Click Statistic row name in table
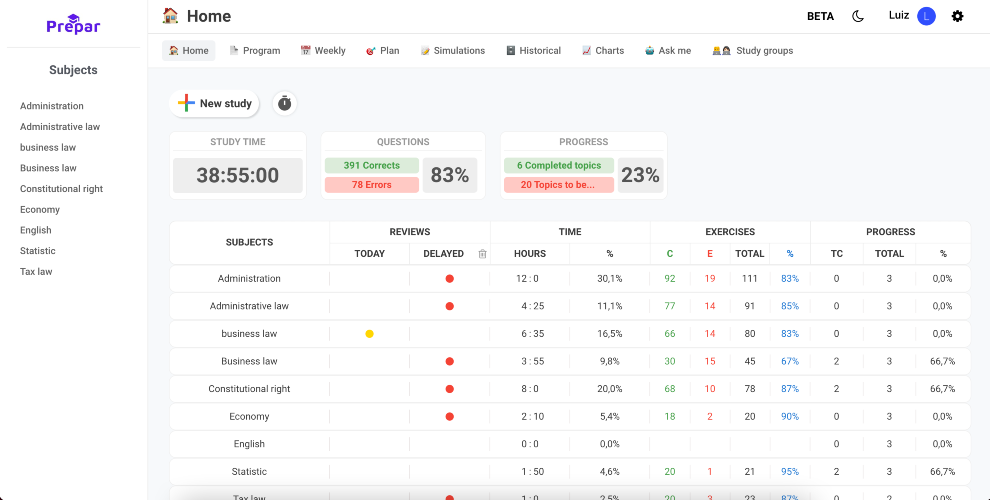The width and height of the screenshot is (990, 500). 249,472
